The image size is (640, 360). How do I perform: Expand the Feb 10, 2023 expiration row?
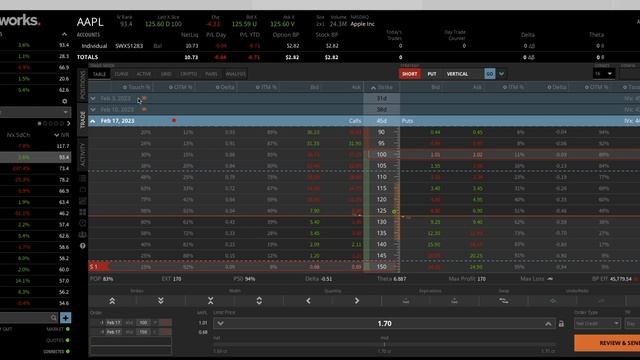(93, 110)
